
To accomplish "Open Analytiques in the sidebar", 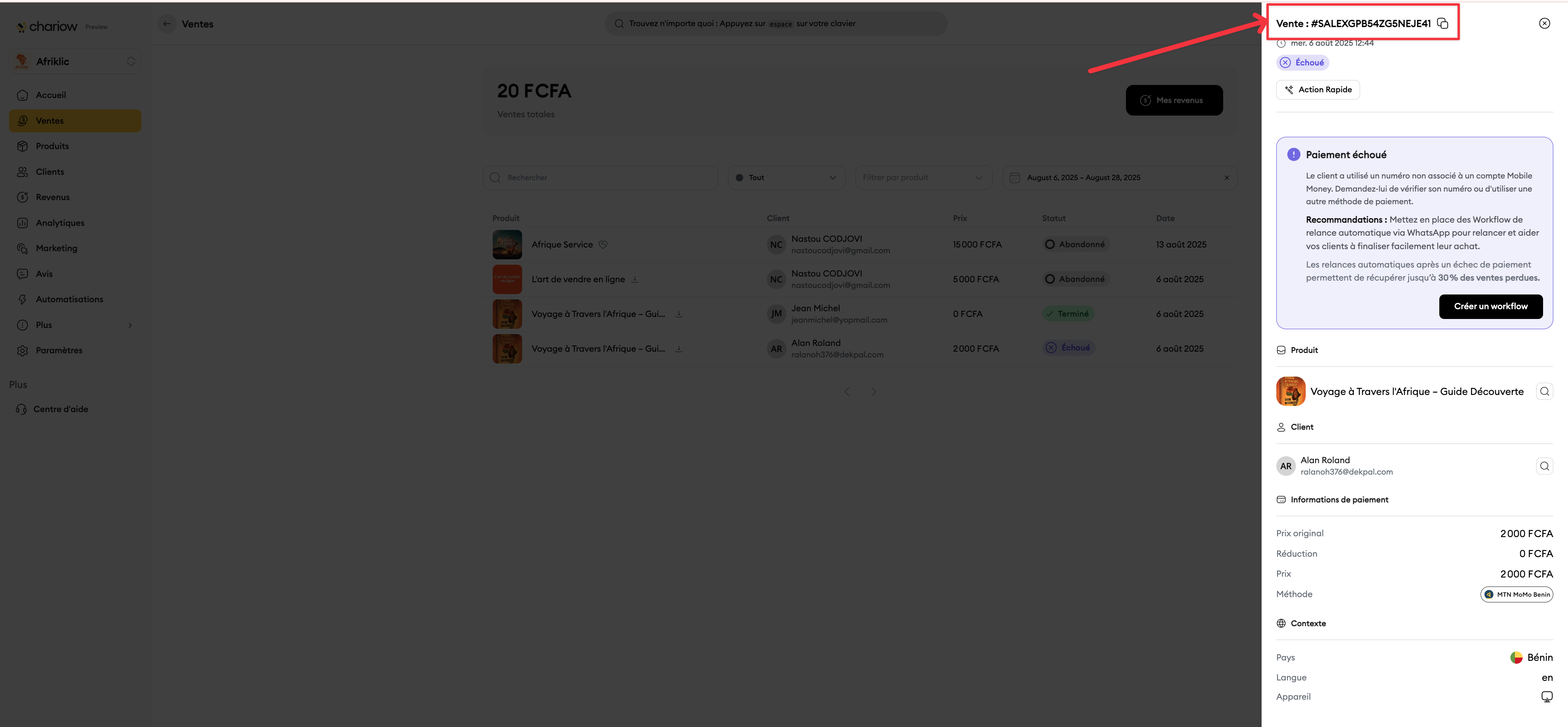I will (x=75, y=223).
